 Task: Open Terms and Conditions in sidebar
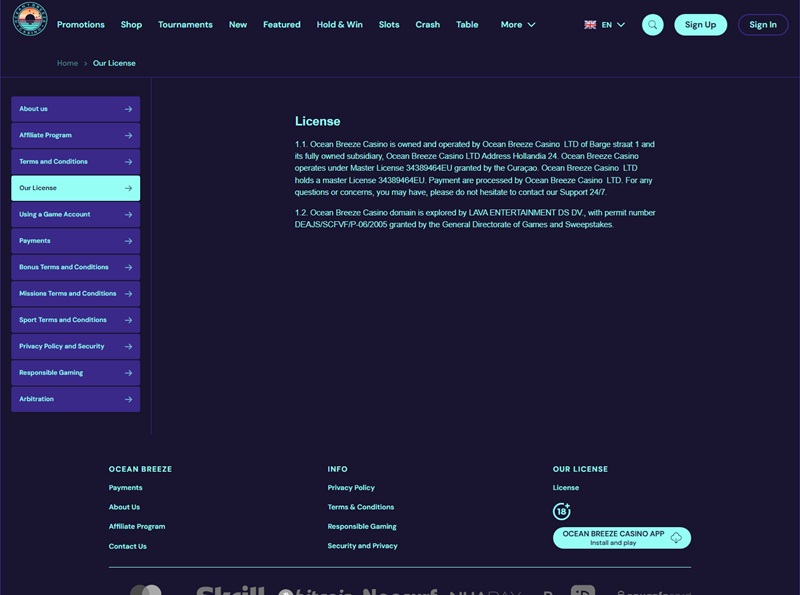pyautogui.click(x=76, y=162)
